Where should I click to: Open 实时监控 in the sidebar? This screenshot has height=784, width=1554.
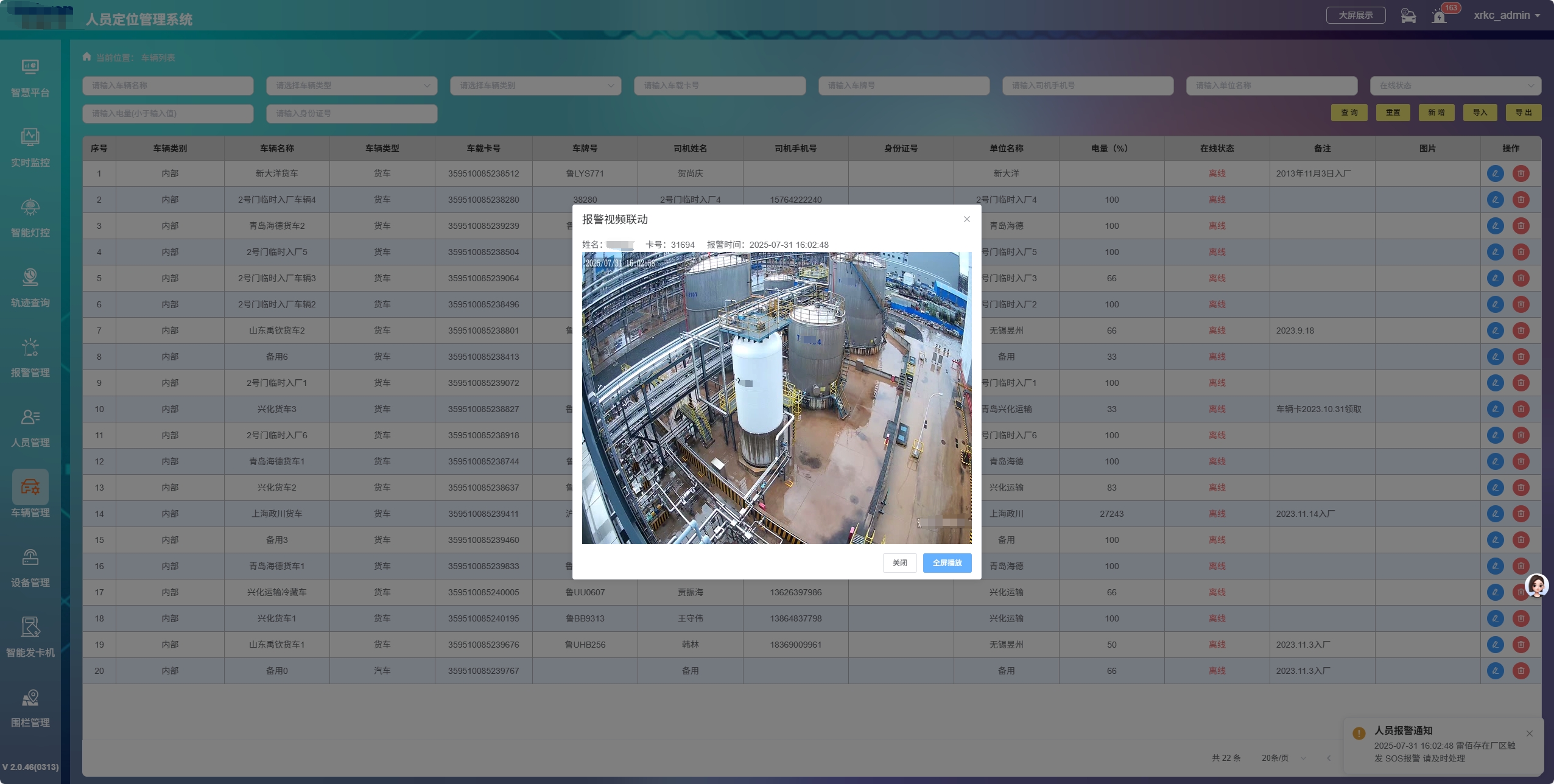click(x=30, y=147)
